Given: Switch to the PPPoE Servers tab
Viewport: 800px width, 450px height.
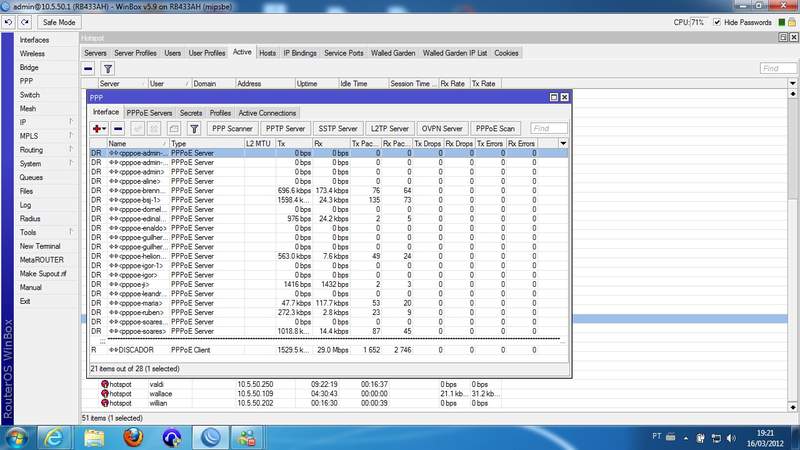Looking at the screenshot, I should point(149,113).
